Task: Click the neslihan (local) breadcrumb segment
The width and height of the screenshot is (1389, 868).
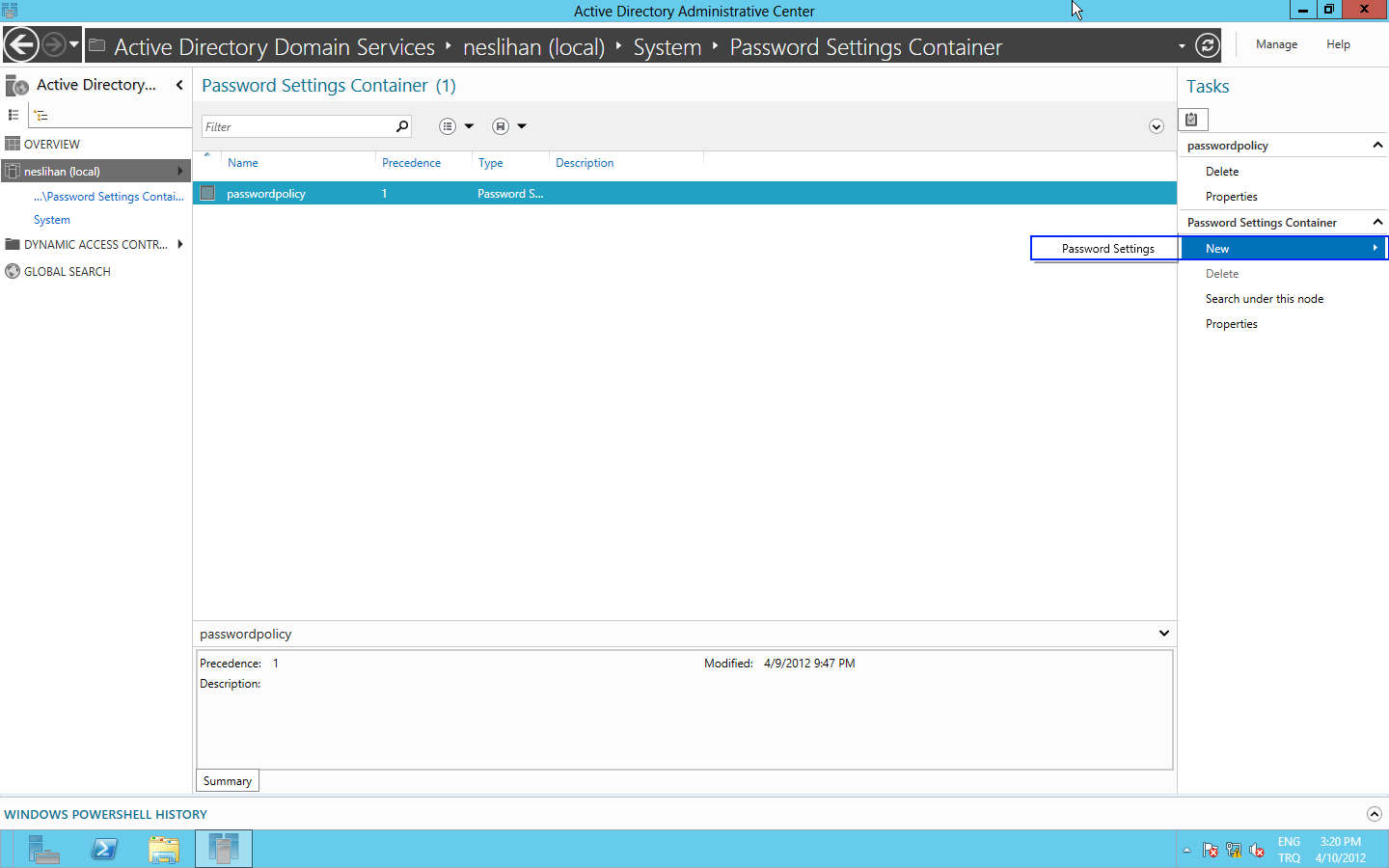Action: pyautogui.click(x=533, y=47)
